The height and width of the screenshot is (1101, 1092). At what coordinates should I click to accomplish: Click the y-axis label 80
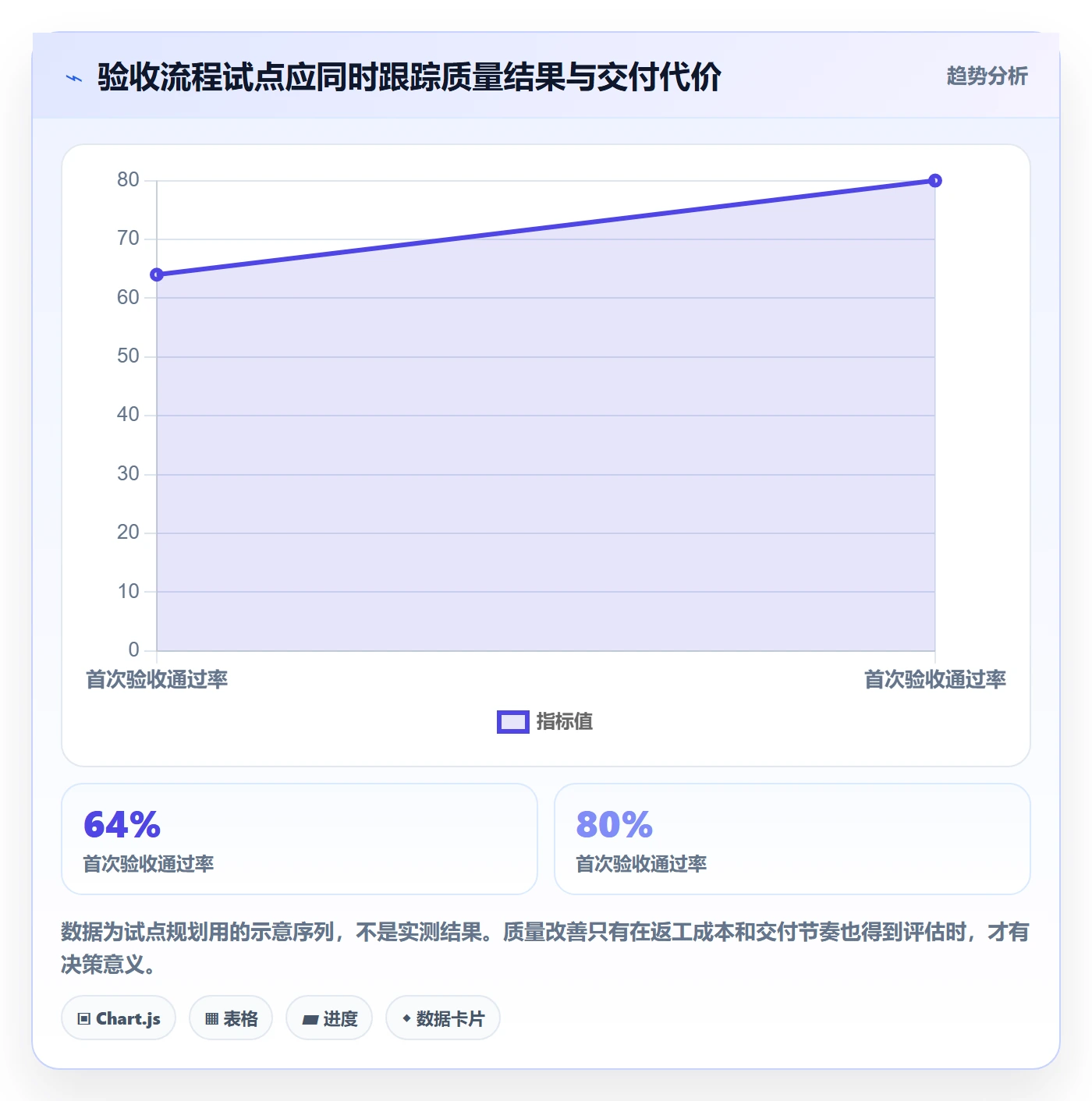click(128, 180)
